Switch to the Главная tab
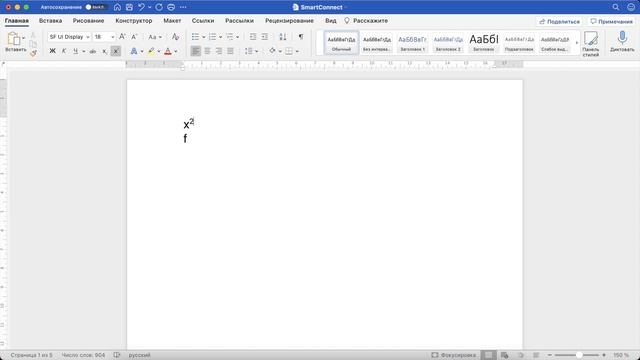640x360 pixels. tap(17, 21)
